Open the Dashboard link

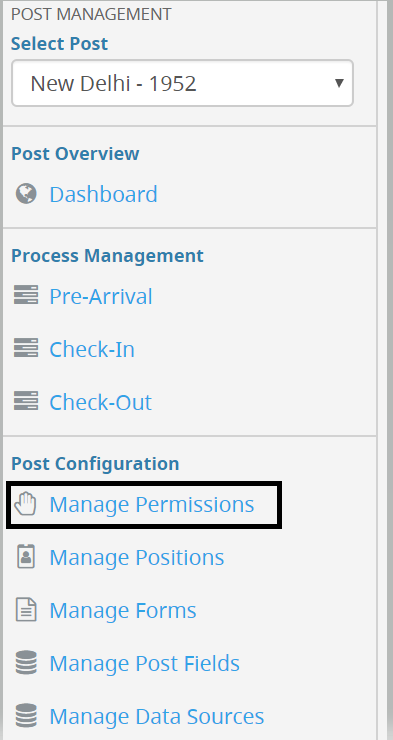(x=103, y=194)
